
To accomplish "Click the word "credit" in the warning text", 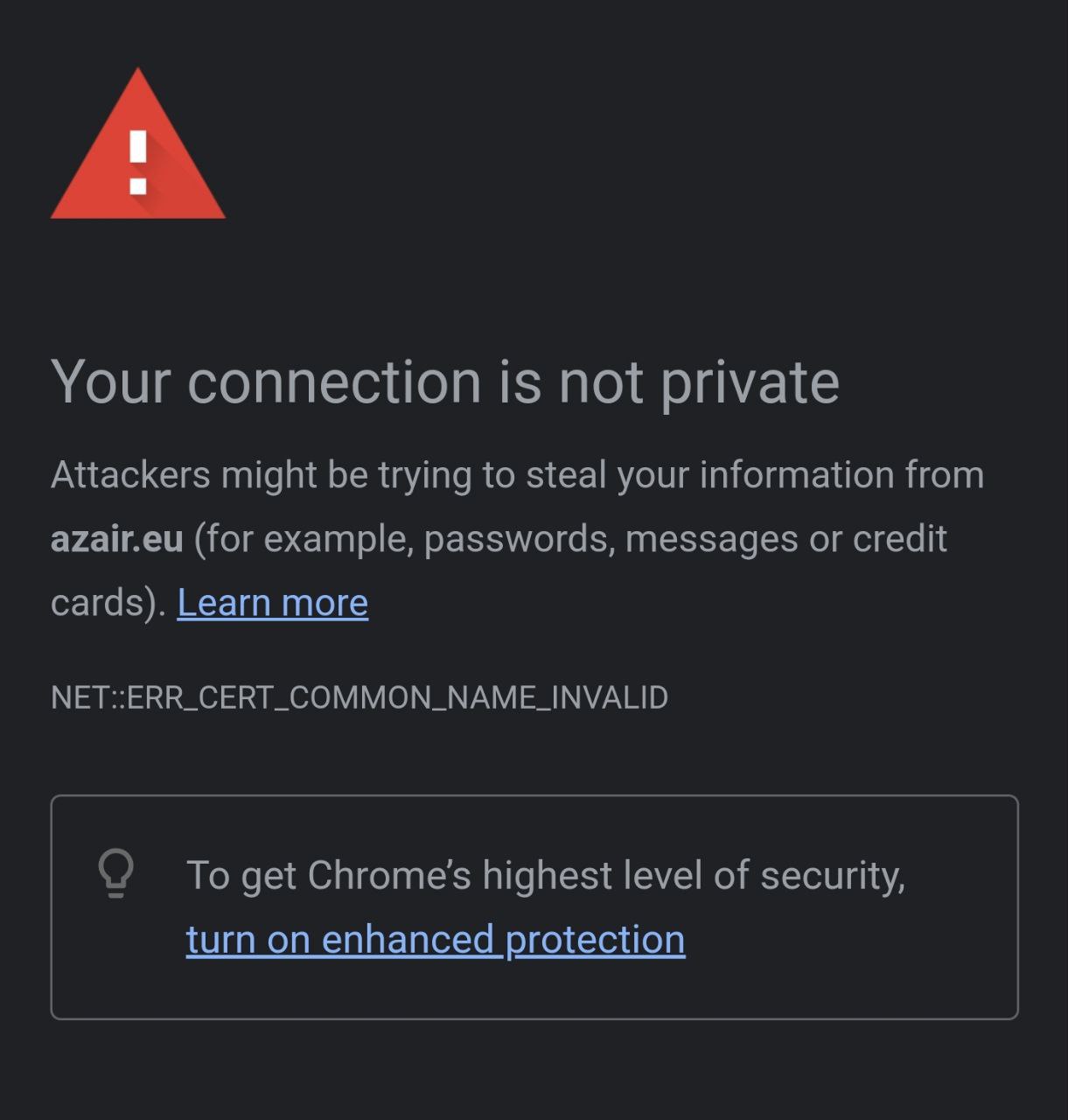I will (x=899, y=539).
